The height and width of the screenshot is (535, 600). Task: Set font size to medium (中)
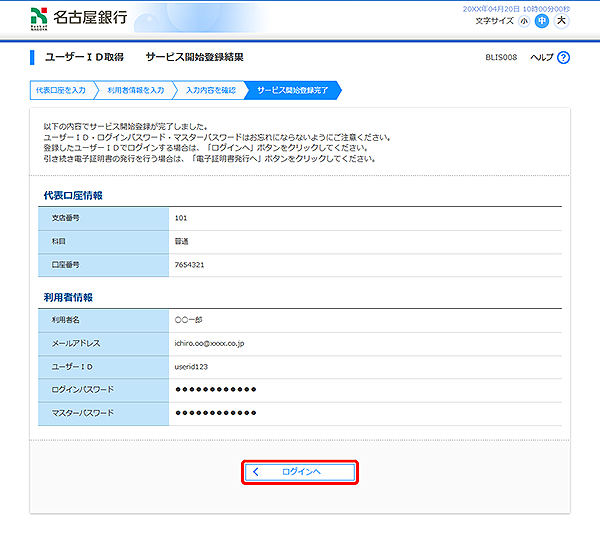(542, 21)
